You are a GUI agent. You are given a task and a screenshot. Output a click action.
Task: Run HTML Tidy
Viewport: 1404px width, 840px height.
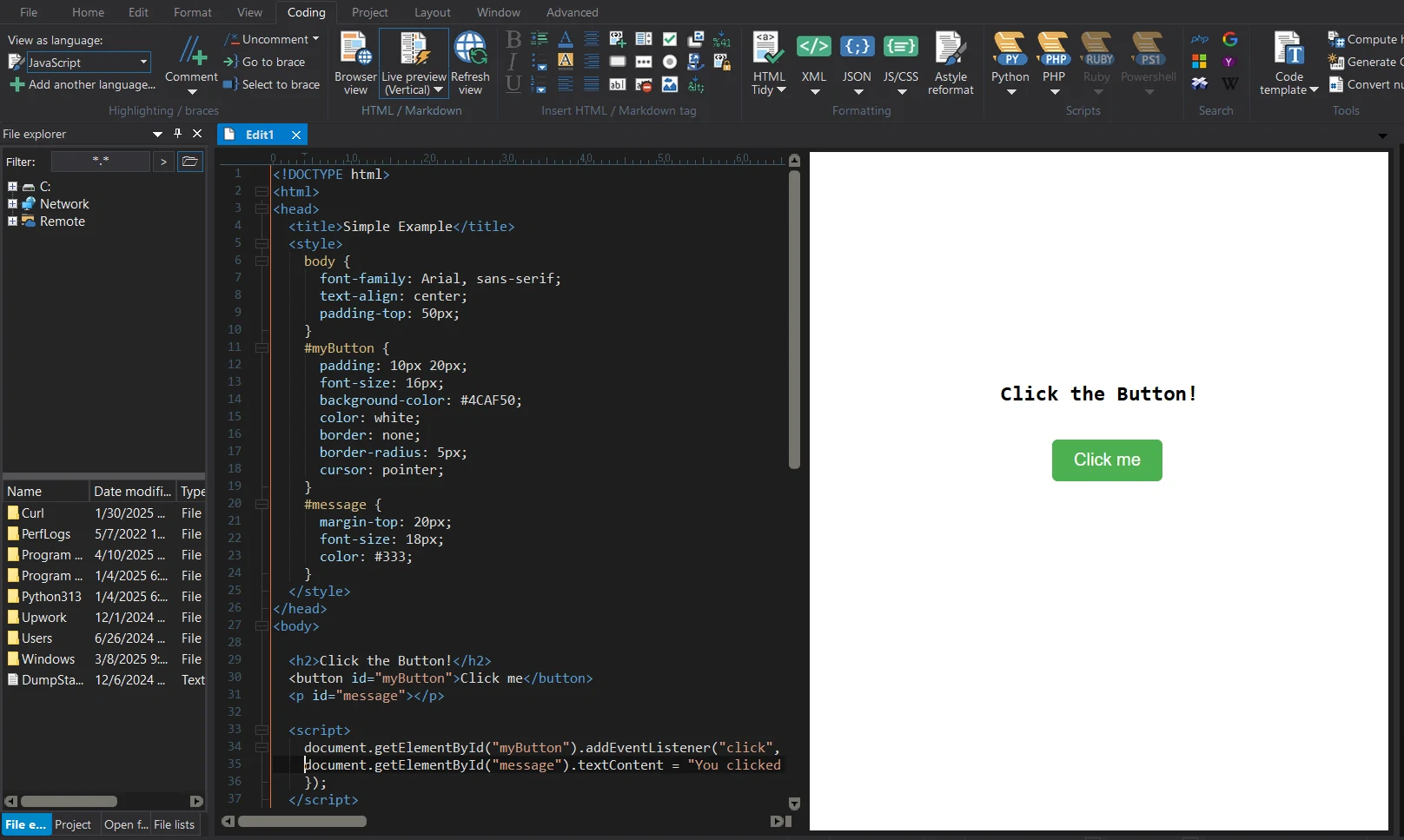(x=768, y=54)
